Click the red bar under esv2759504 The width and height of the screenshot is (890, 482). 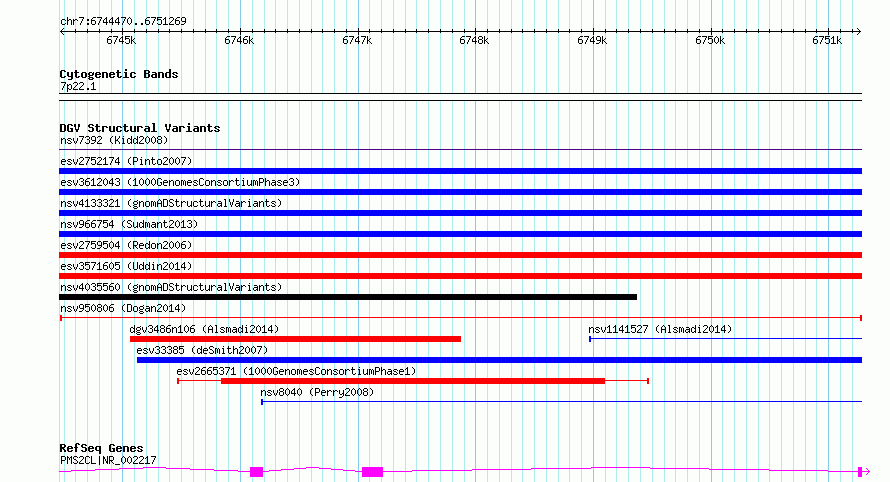pos(460,255)
